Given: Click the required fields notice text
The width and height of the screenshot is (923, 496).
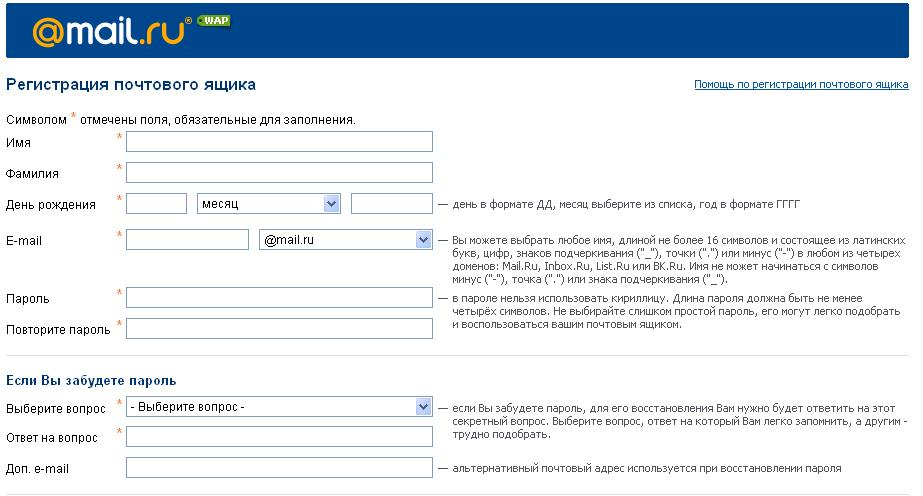Looking at the screenshot, I should point(181,119).
